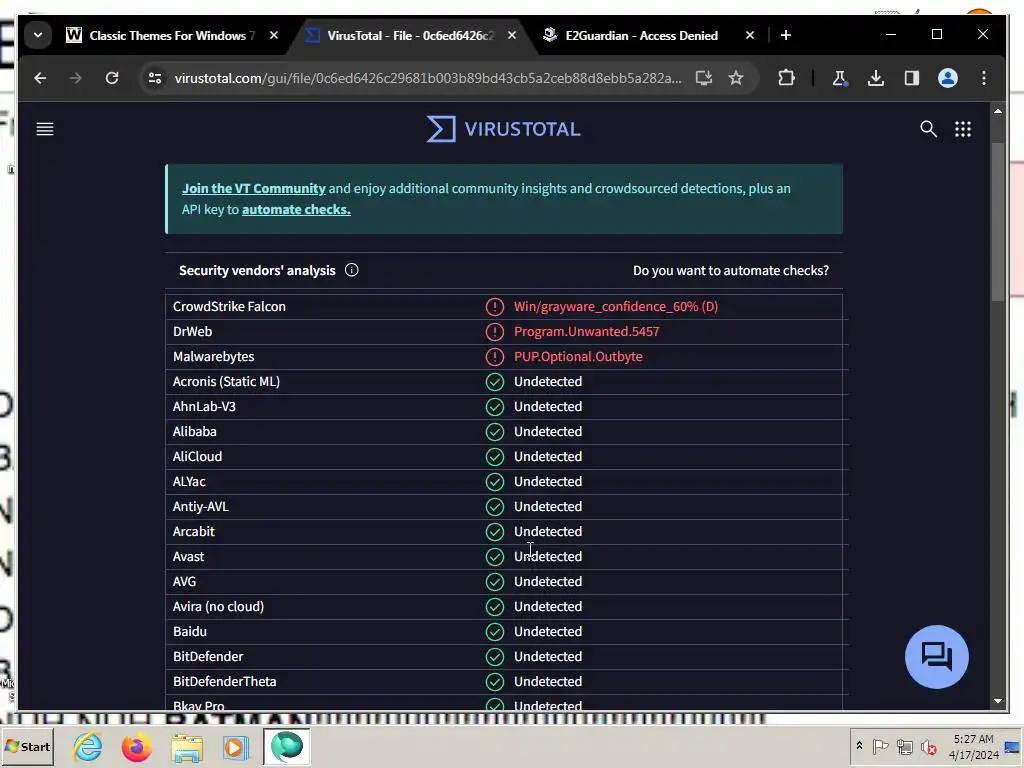This screenshot has height=768, width=1024.
Task: Open Windows Explorer folder on taskbar
Action: tap(187, 748)
